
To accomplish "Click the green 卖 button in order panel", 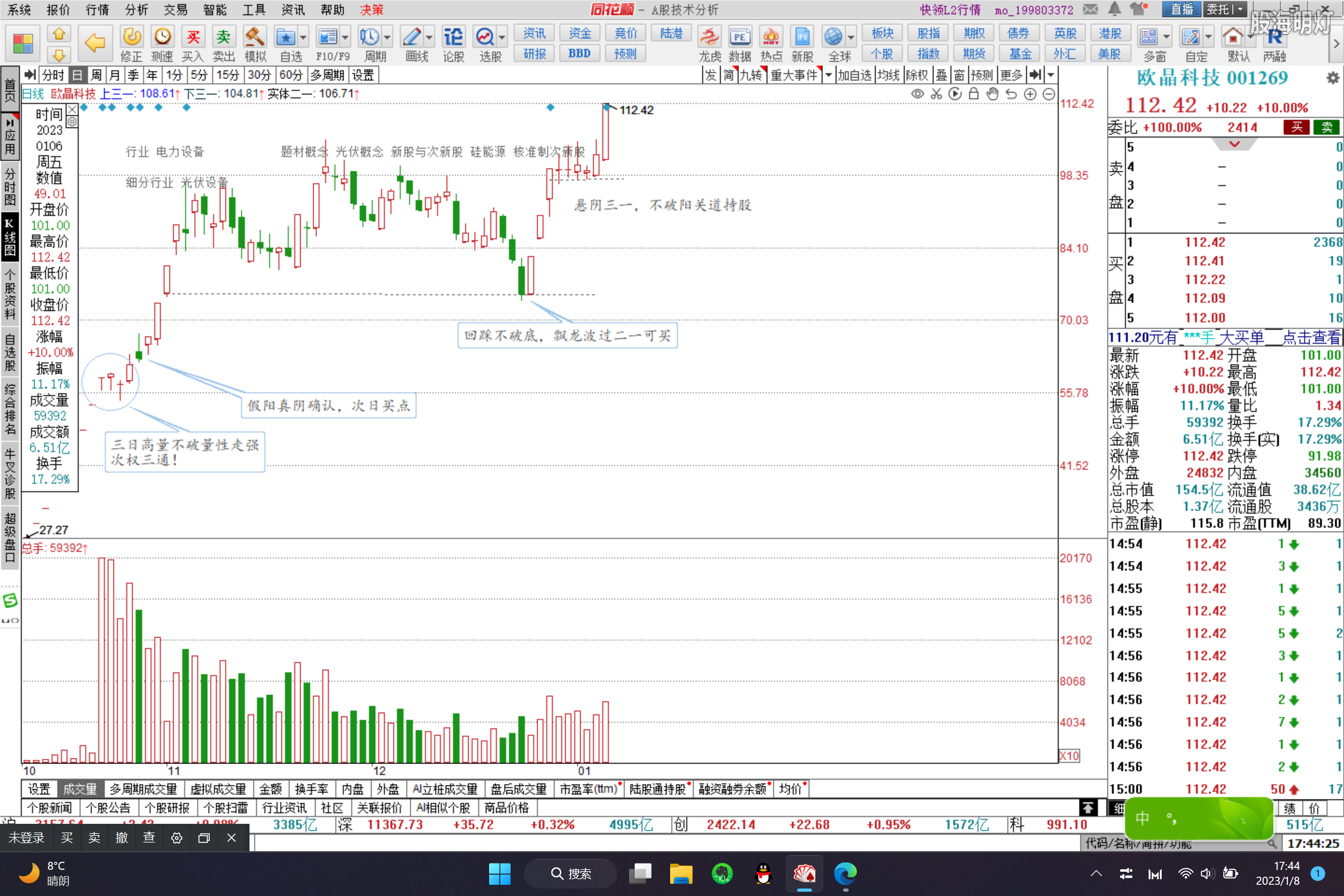I will click(x=1327, y=128).
